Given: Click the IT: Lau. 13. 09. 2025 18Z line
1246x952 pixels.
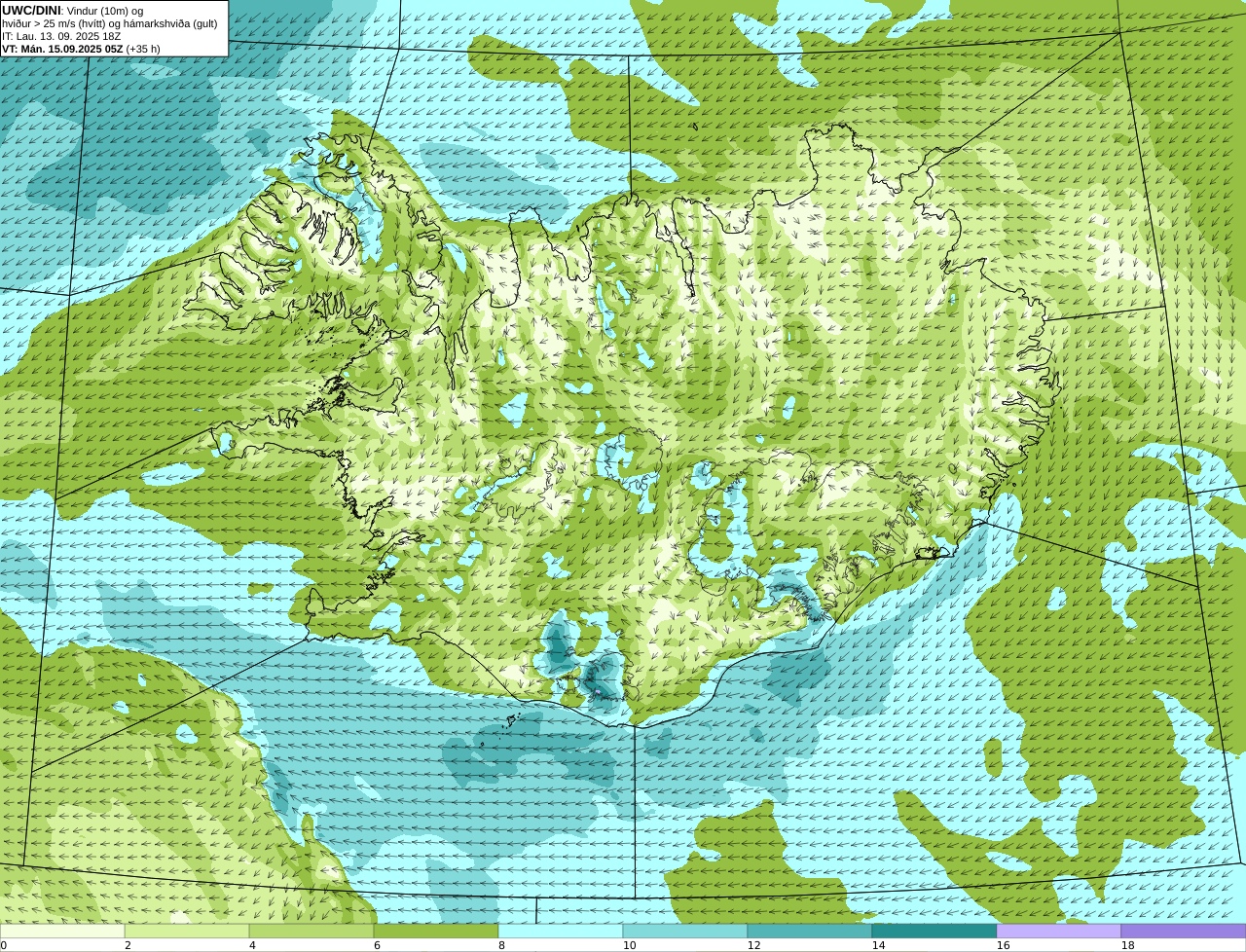Looking at the screenshot, I should tap(62, 36).
